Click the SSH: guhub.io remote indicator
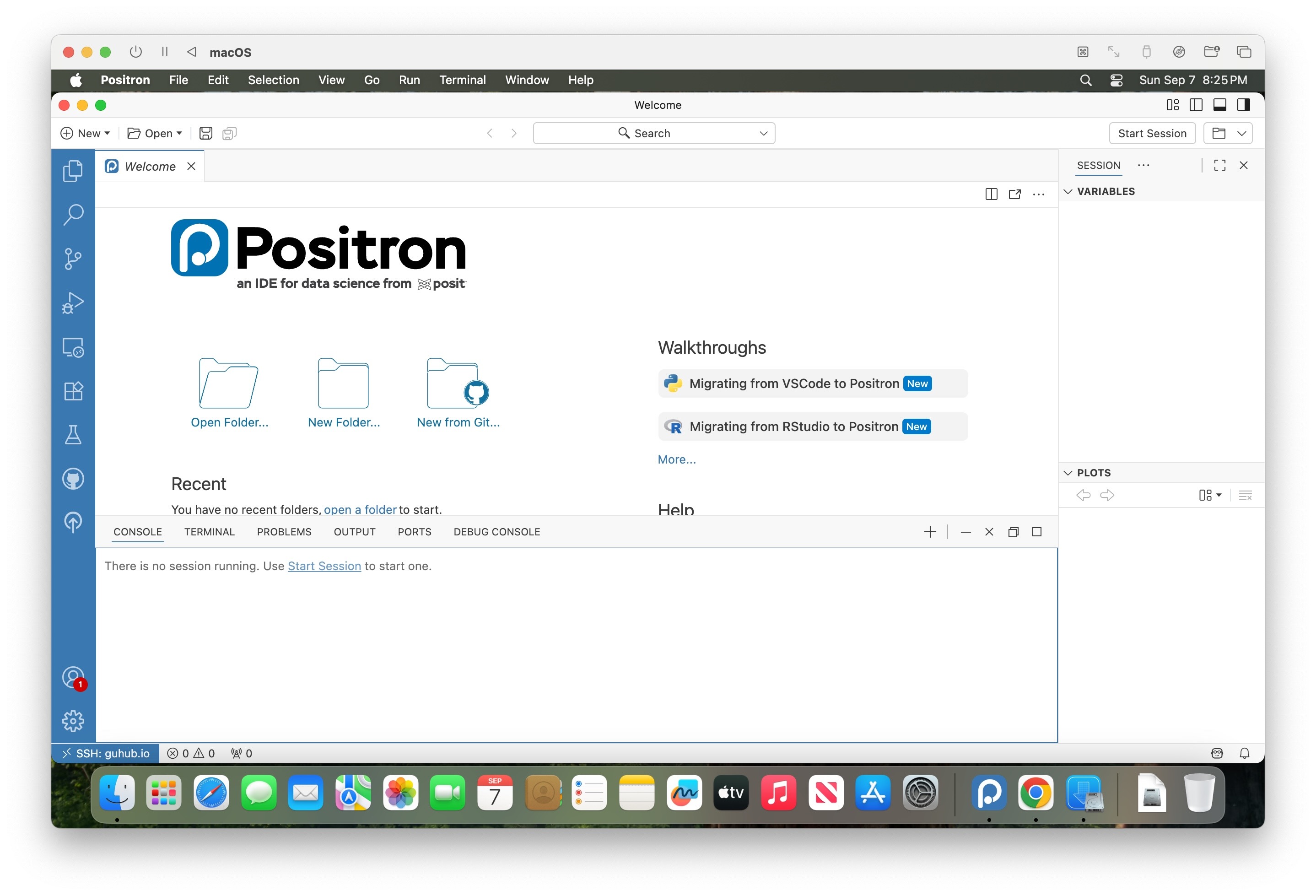The image size is (1316, 896). [x=106, y=753]
